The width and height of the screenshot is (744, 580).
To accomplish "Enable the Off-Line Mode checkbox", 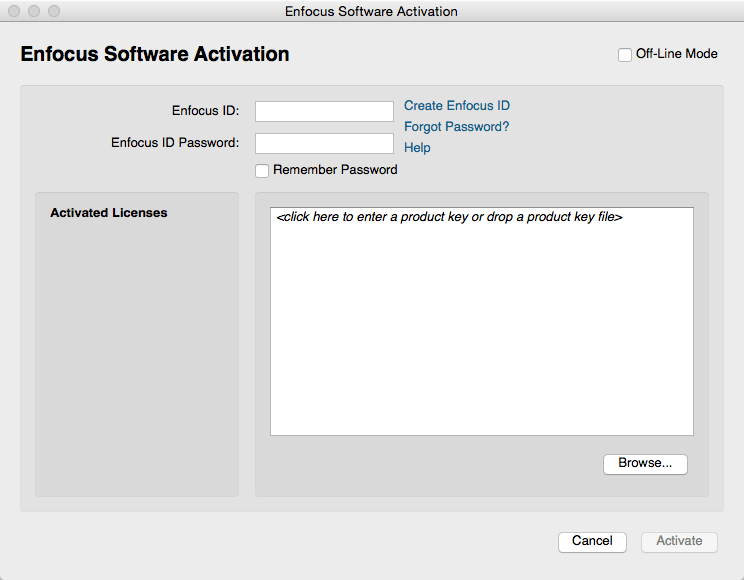I will (x=625, y=55).
